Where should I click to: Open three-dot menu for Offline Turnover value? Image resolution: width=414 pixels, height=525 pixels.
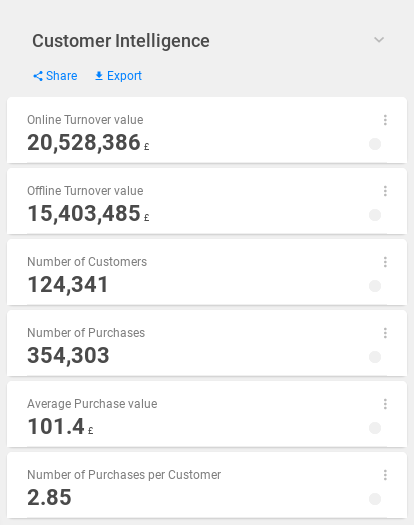coord(385,191)
